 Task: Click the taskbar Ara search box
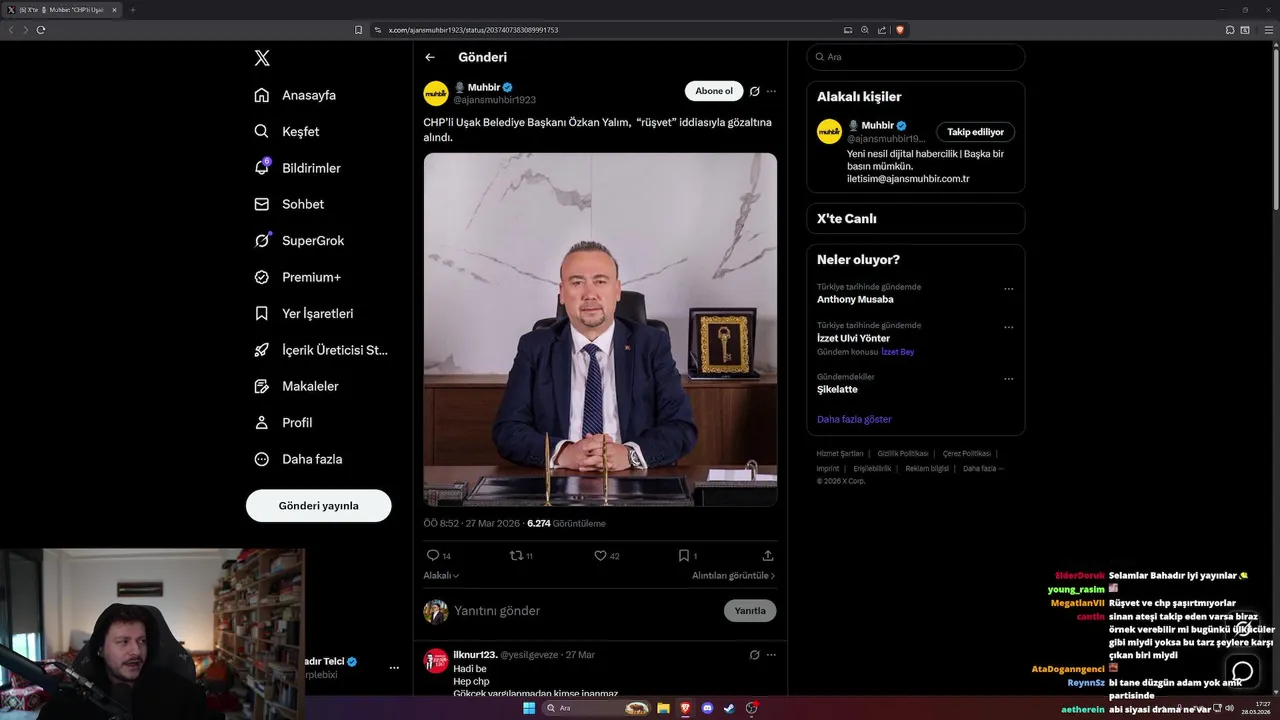point(598,708)
